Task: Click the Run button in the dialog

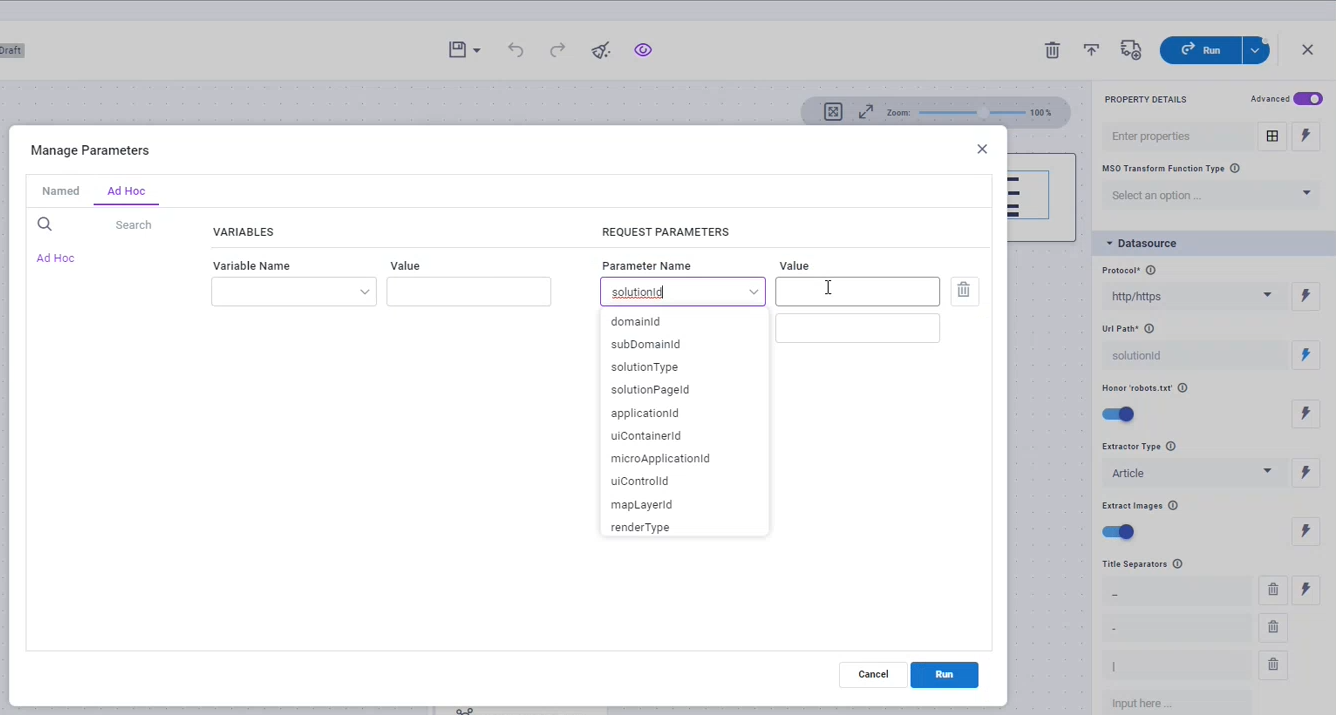Action: [944, 675]
